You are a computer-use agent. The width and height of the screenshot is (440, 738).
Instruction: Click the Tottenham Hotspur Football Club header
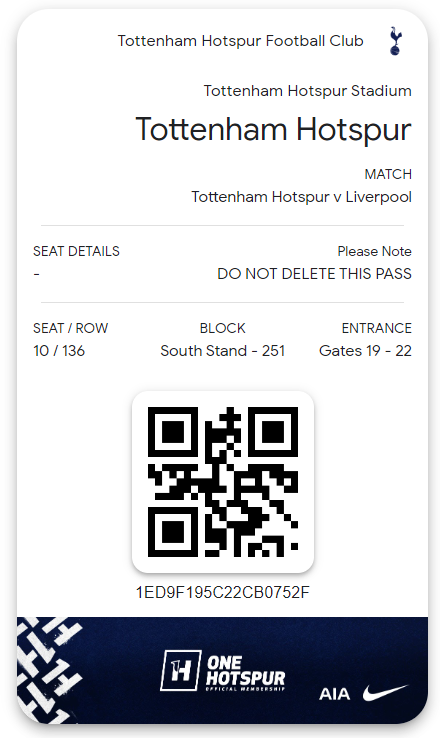coord(240,41)
